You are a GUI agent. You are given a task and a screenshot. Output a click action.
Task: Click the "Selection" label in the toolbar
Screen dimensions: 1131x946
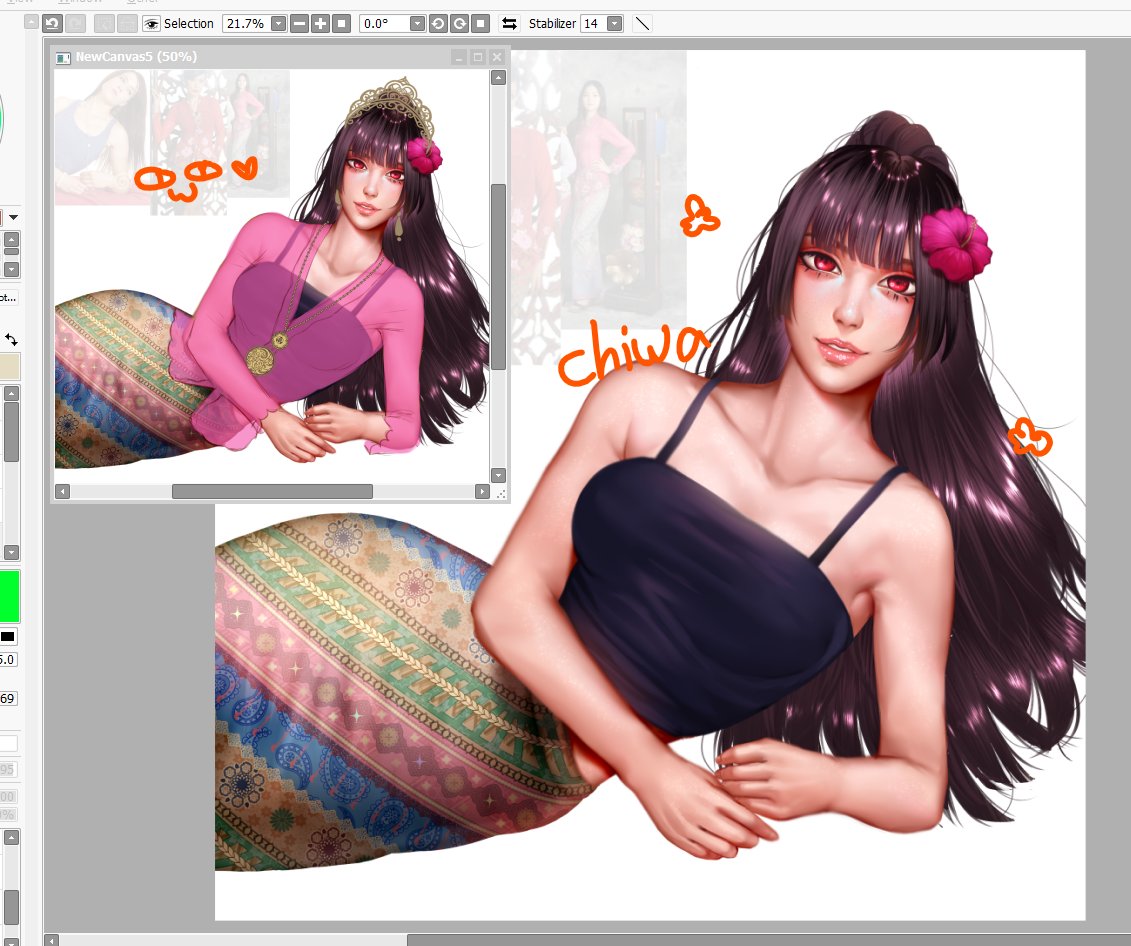pyautogui.click(x=188, y=24)
